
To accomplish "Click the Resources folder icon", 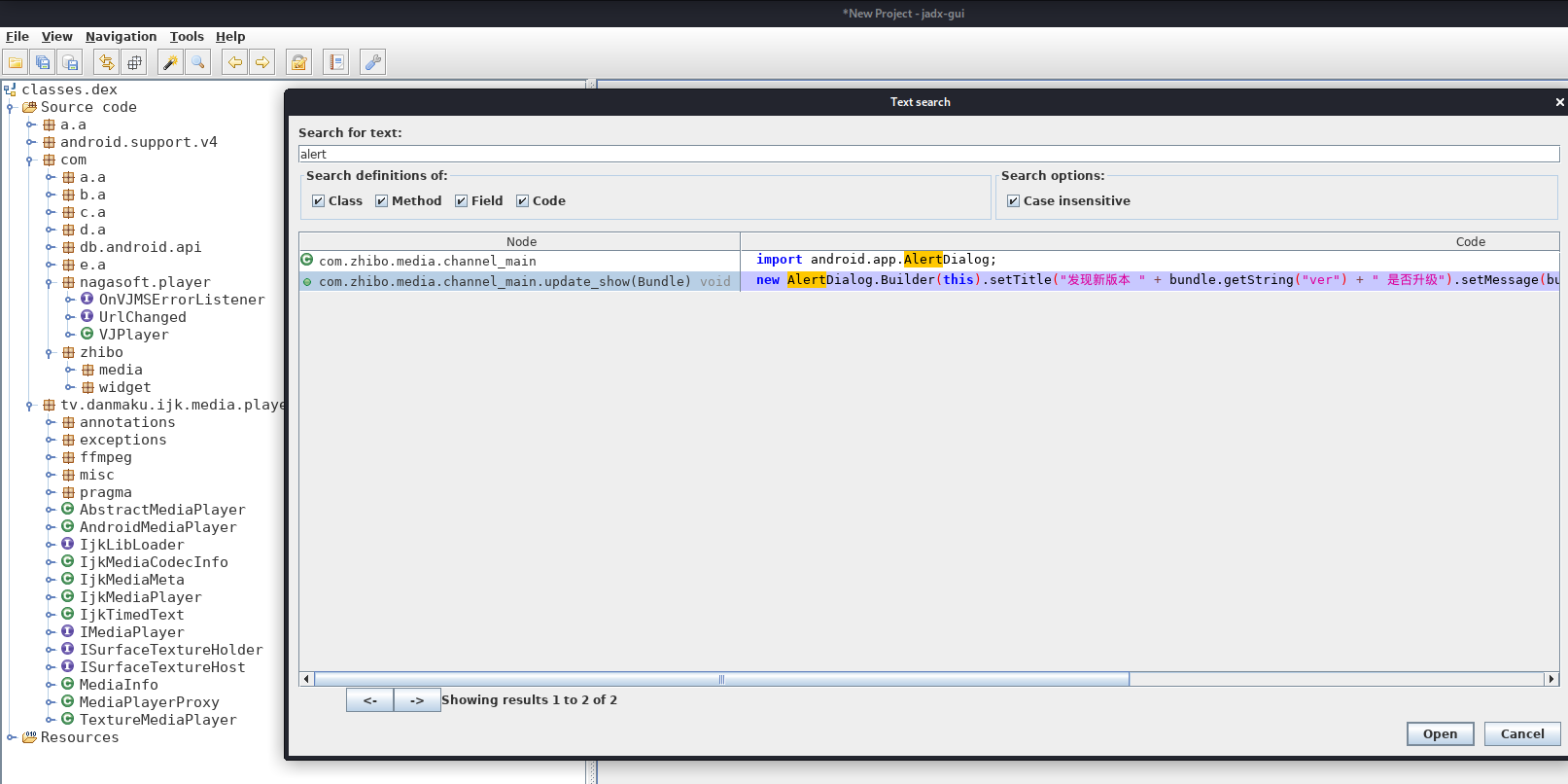I will pyautogui.click(x=29, y=737).
